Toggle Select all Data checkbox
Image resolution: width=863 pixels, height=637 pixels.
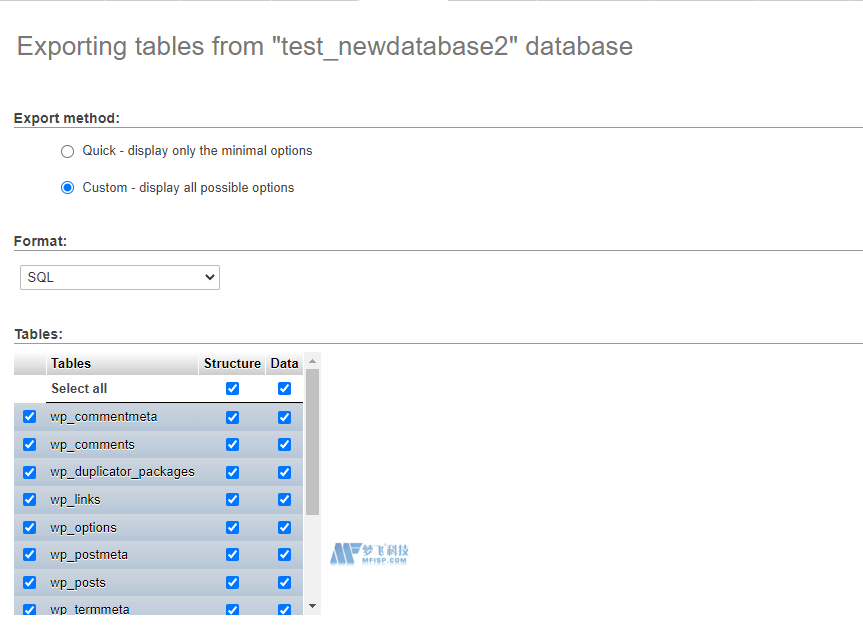[x=284, y=389]
